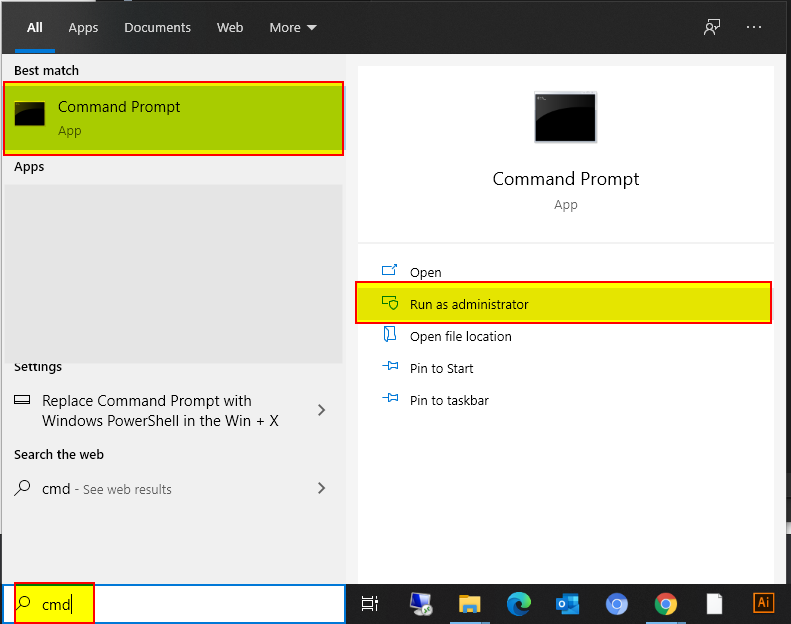Click the Task View taskbar icon
Viewport: 791px width, 624px height.
(x=370, y=603)
